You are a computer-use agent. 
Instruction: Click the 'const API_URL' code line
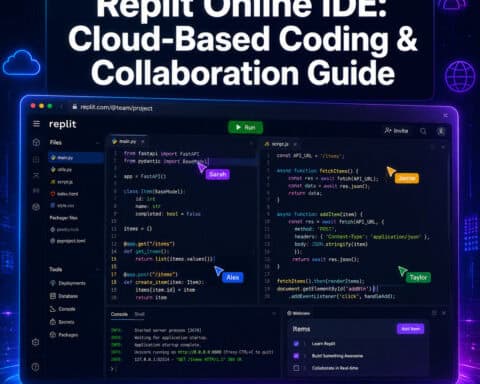310,156
